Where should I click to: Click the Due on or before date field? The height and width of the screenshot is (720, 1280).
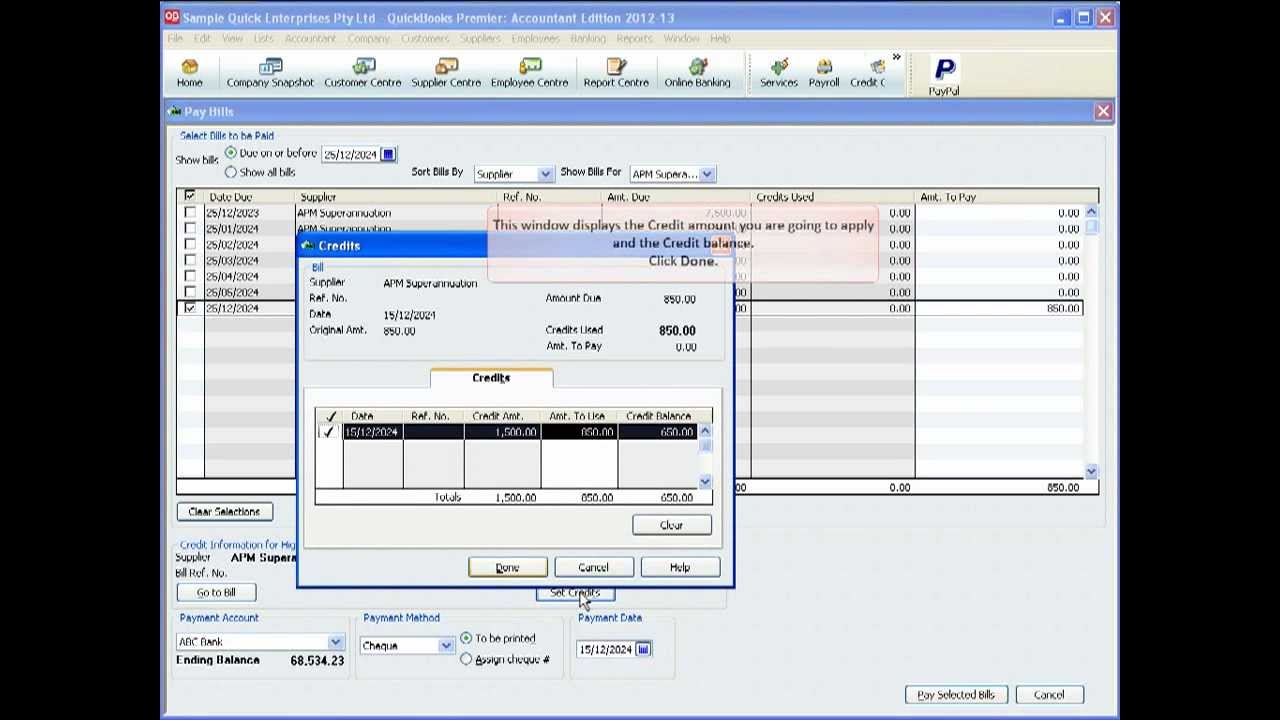pyautogui.click(x=350, y=155)
